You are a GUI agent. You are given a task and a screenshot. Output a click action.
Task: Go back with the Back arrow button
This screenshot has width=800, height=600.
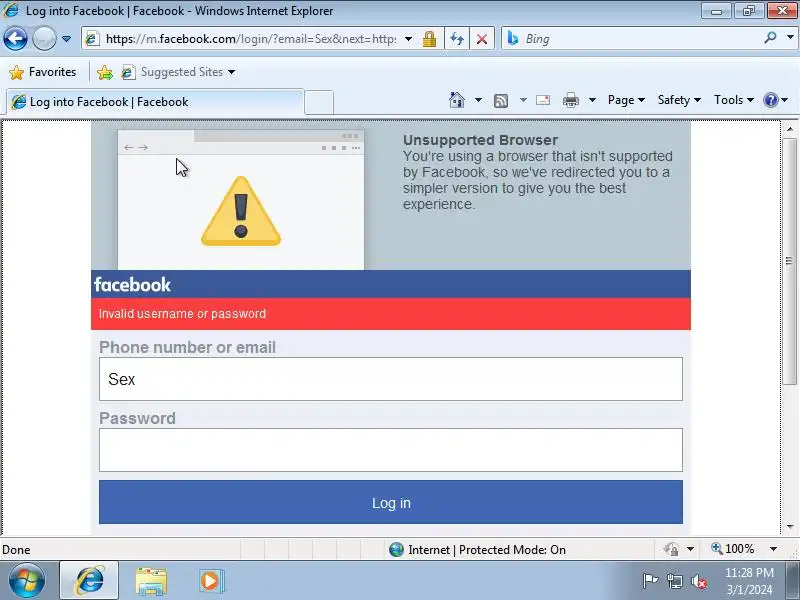(x=15, y=39)
